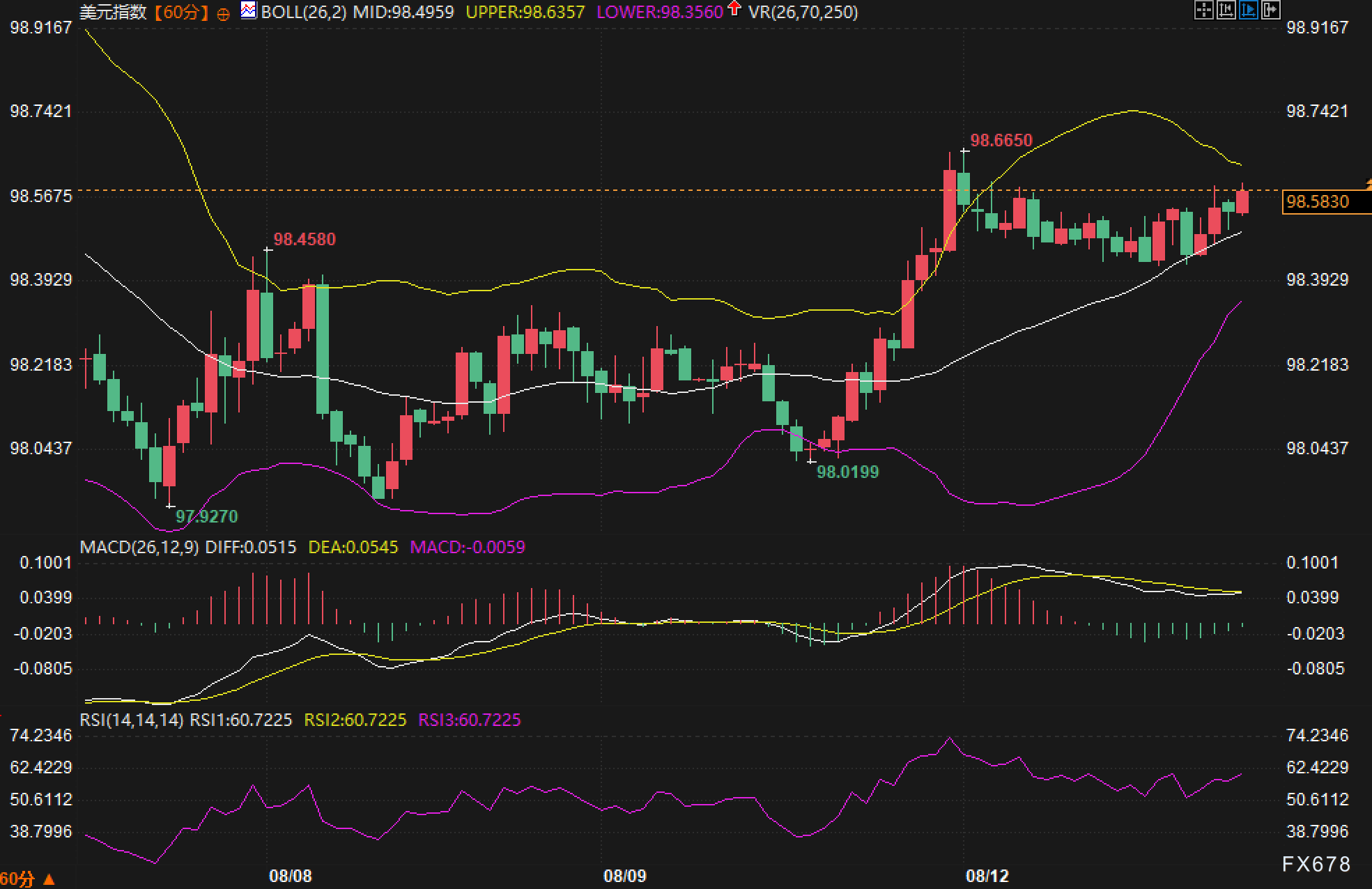Click the 98.6650 high price marker
This screenshot has height=889, width=1372.
(1001, 141)
